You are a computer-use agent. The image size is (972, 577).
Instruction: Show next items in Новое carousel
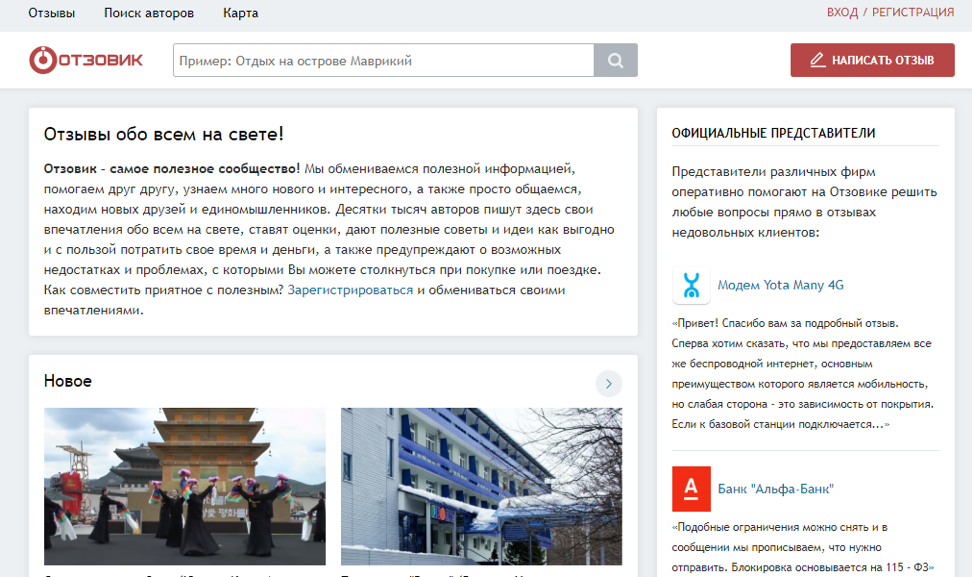point(608,383)
